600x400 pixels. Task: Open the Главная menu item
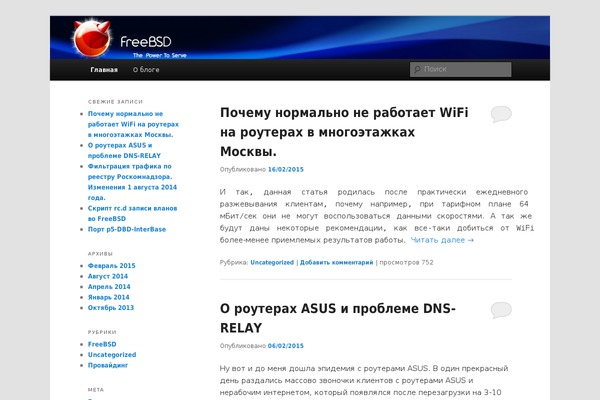click(x=104, y=70)
